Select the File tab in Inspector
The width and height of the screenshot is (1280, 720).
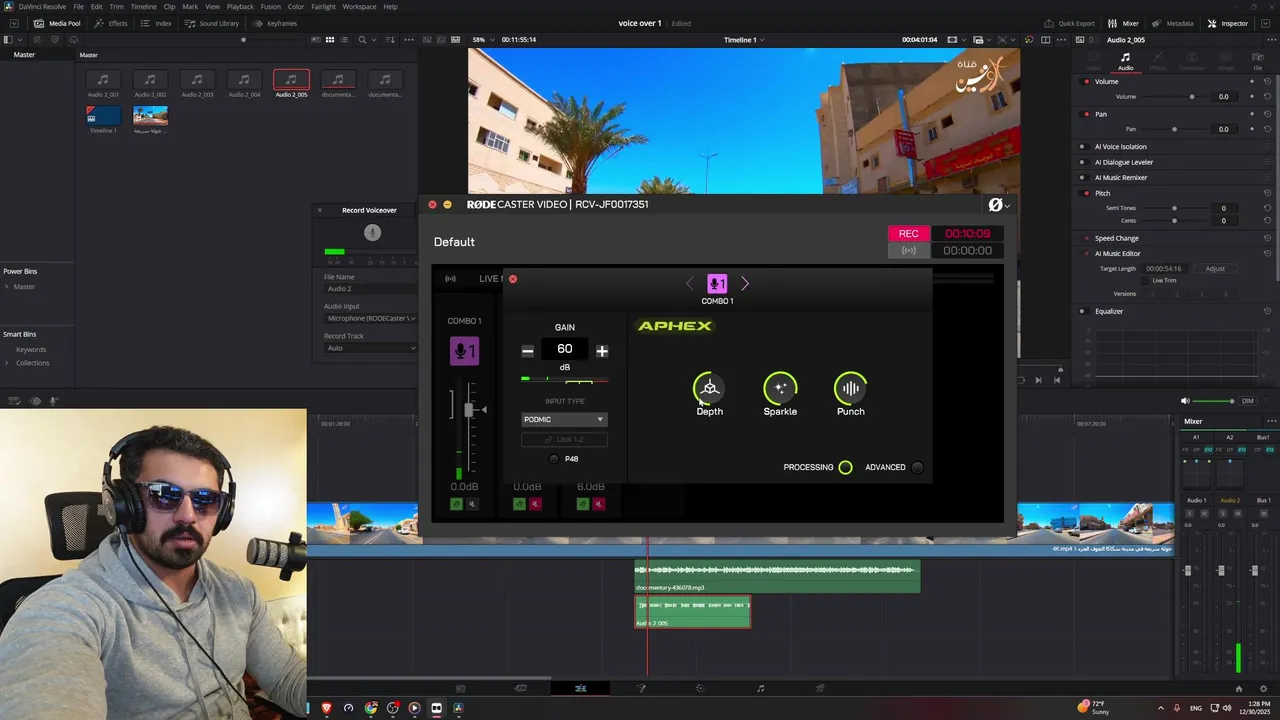1258,62
